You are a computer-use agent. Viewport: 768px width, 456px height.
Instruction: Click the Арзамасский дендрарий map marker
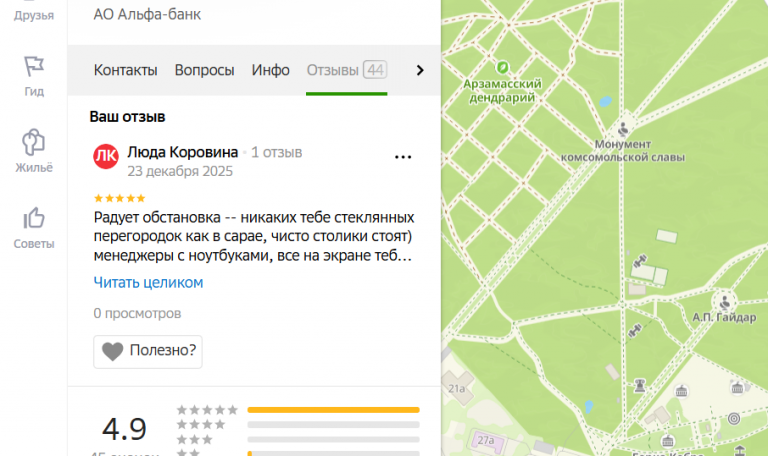point(502,67)
